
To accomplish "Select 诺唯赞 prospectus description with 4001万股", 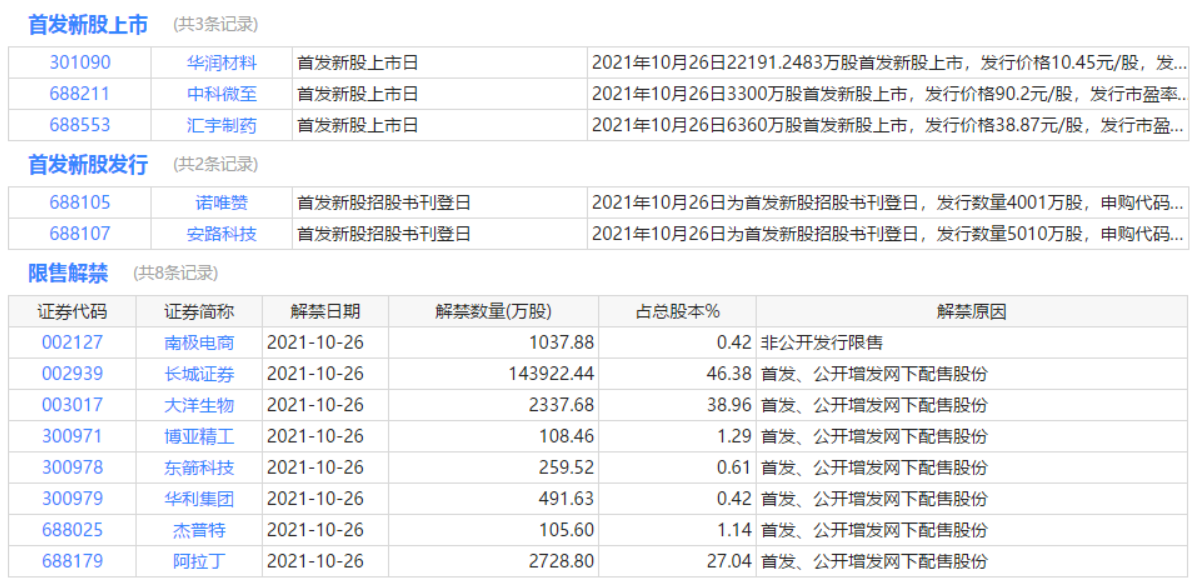I will [x=890, y=203].
